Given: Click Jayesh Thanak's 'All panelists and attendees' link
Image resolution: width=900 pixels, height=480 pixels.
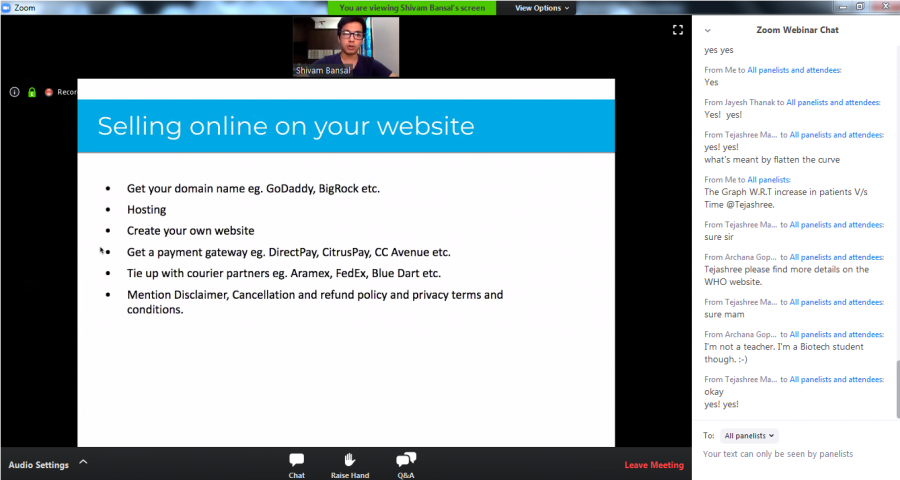Looking at the screenshot, I should (833, 102).
